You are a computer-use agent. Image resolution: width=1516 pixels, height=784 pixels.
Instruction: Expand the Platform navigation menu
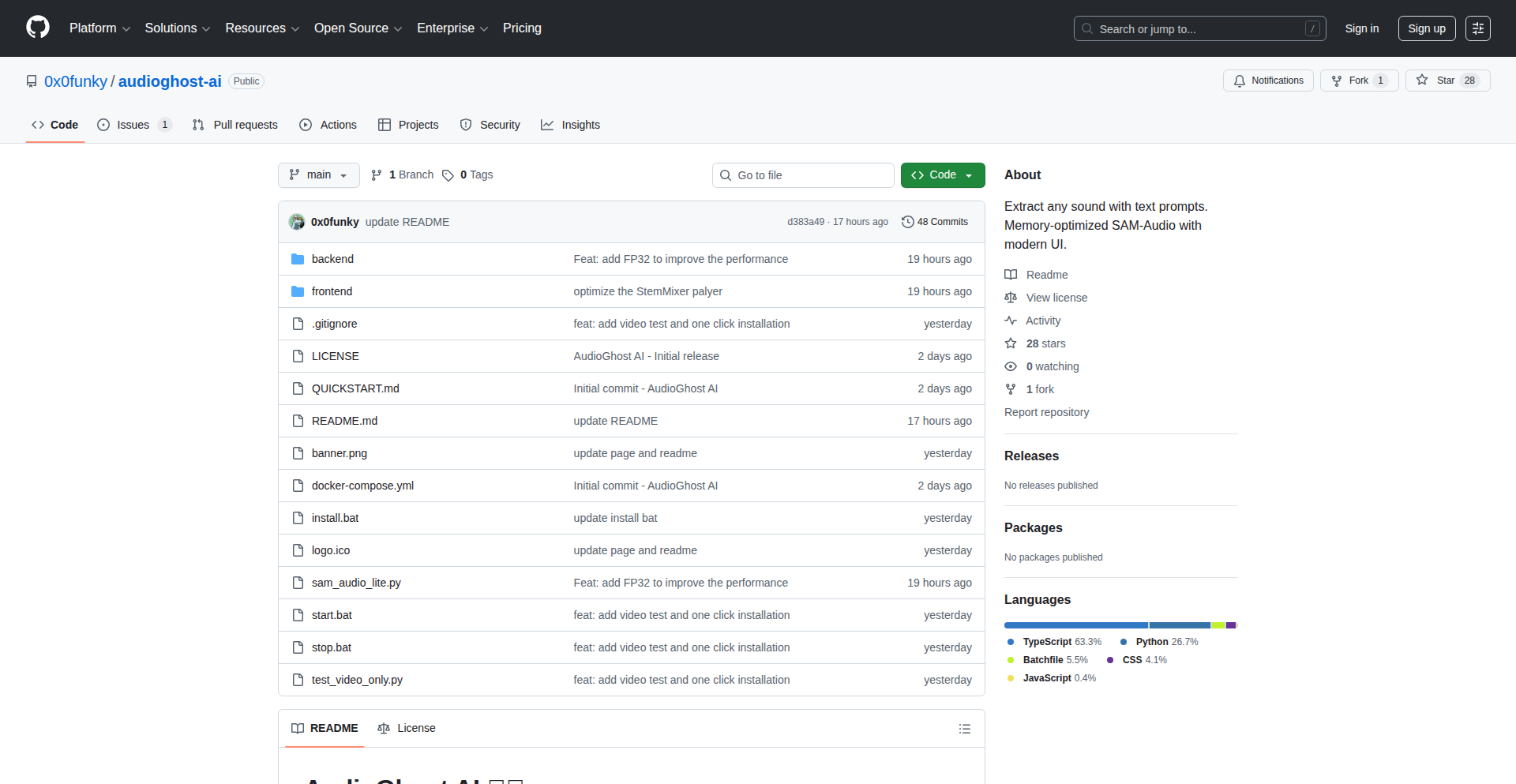tap(99, 28)
